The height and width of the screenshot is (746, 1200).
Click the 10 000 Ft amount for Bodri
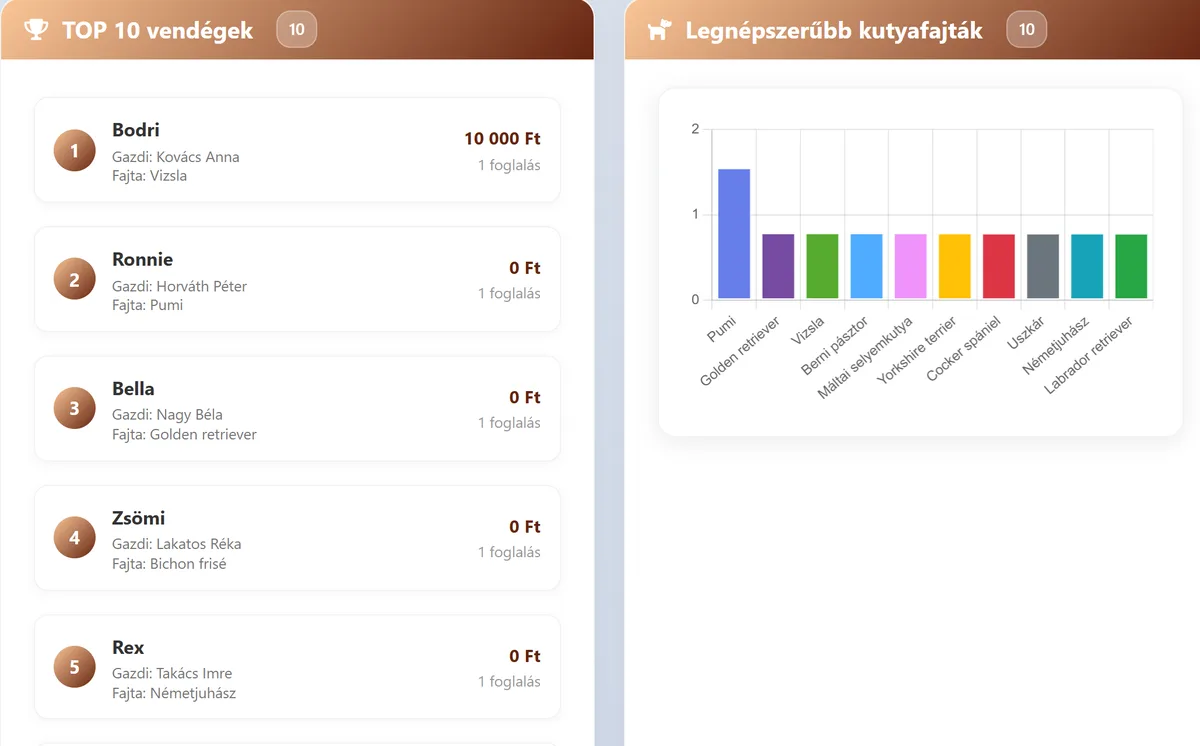[502, 139]
